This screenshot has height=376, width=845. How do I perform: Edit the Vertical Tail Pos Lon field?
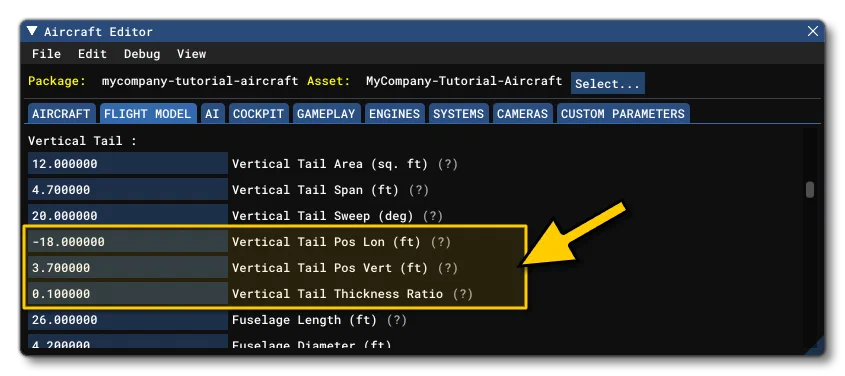tap(128, 242)
